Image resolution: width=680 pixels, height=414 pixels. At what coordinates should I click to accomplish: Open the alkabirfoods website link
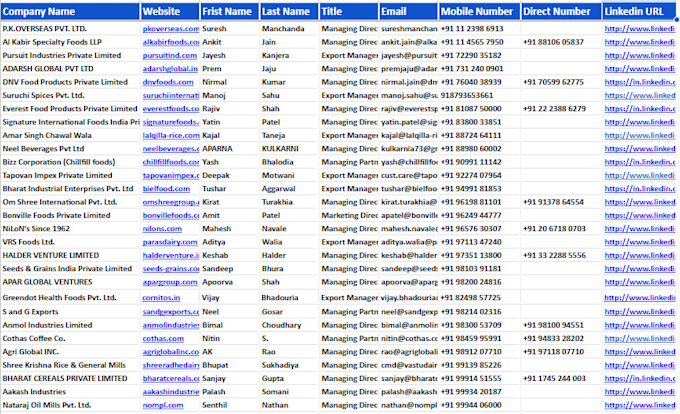click(x=171, y=42)
